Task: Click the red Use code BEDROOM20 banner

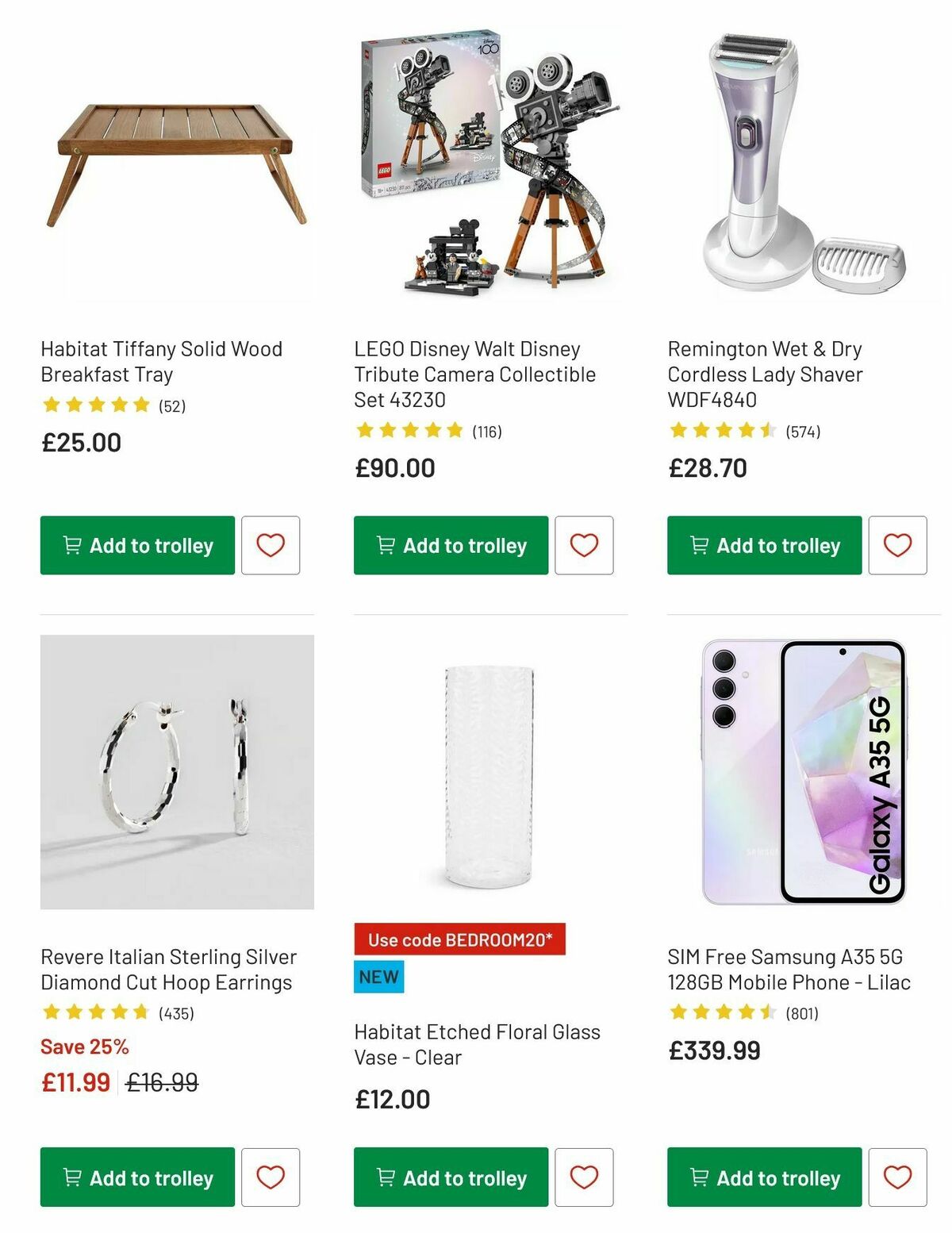Action: click(460, 940)
